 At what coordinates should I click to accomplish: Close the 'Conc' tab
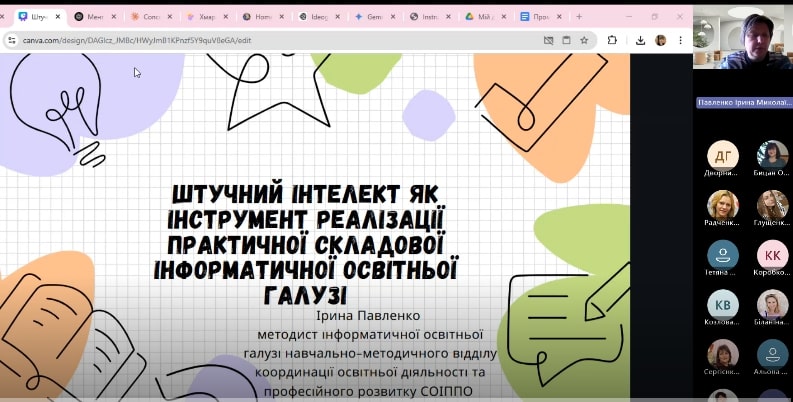click(169, 17)
